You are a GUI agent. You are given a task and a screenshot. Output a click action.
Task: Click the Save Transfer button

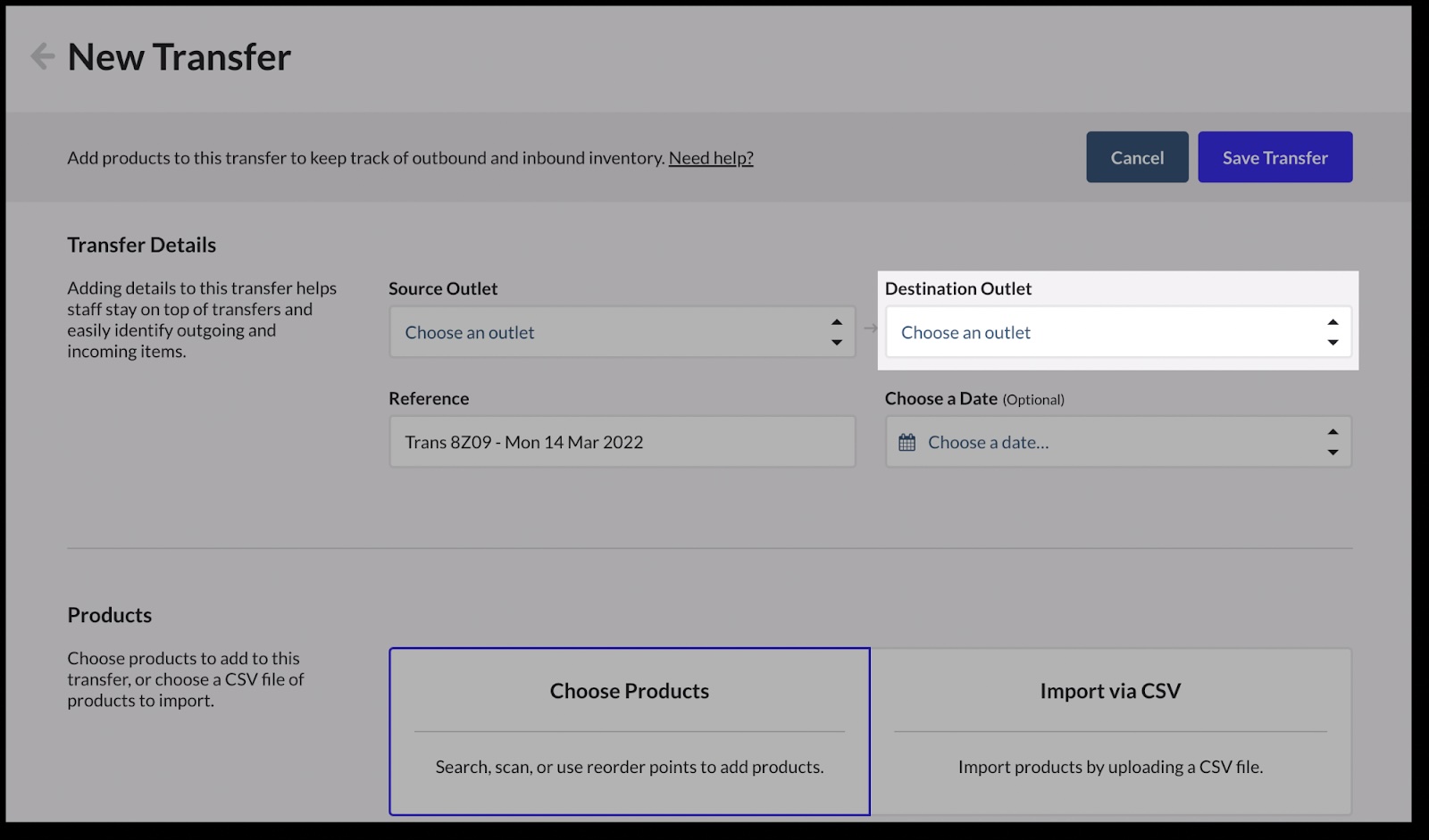(x=1274, y=157)
